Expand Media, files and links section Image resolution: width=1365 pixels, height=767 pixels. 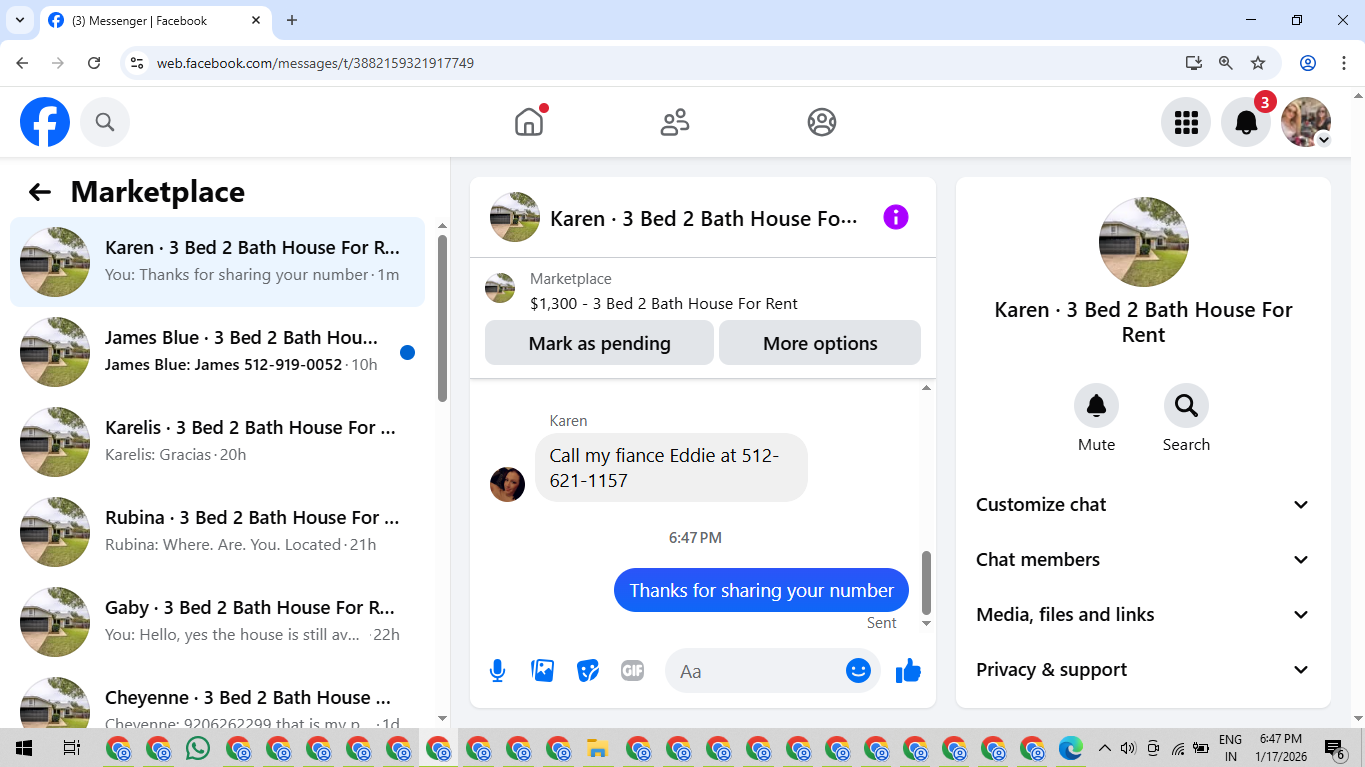tap(1143, 615)
